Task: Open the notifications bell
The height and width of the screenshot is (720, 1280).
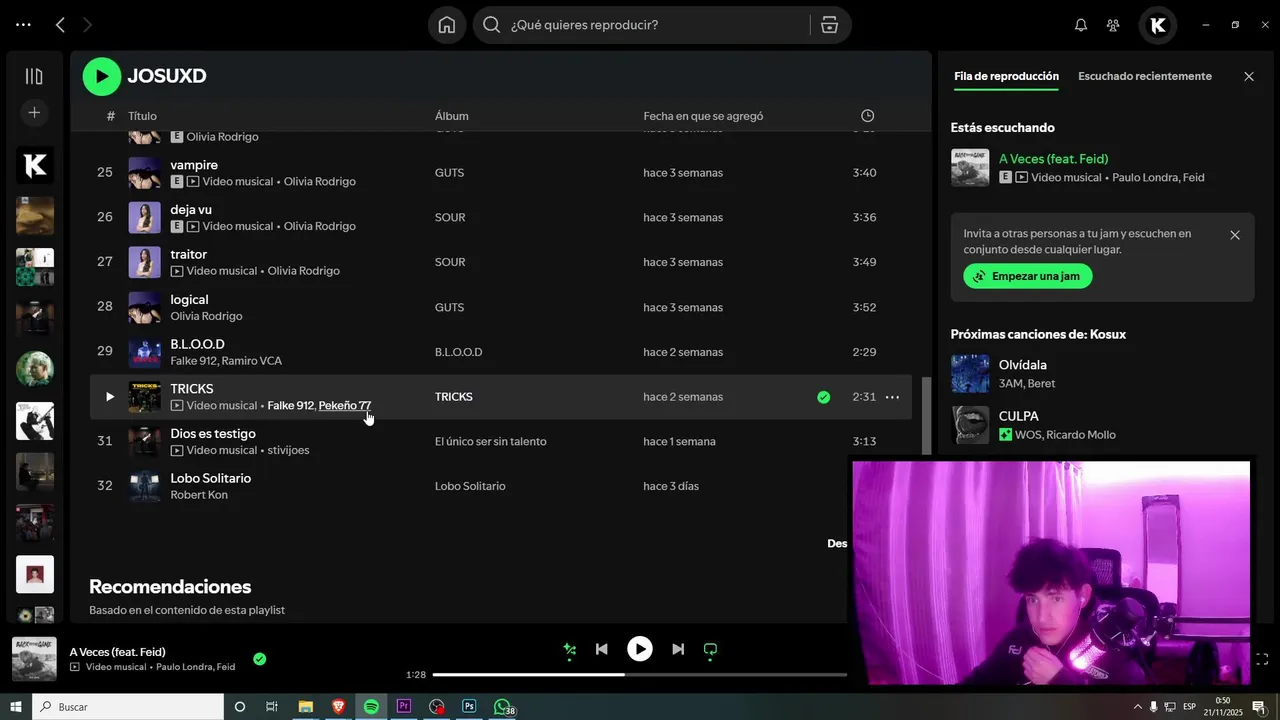Action: [x=1081, y=25]
